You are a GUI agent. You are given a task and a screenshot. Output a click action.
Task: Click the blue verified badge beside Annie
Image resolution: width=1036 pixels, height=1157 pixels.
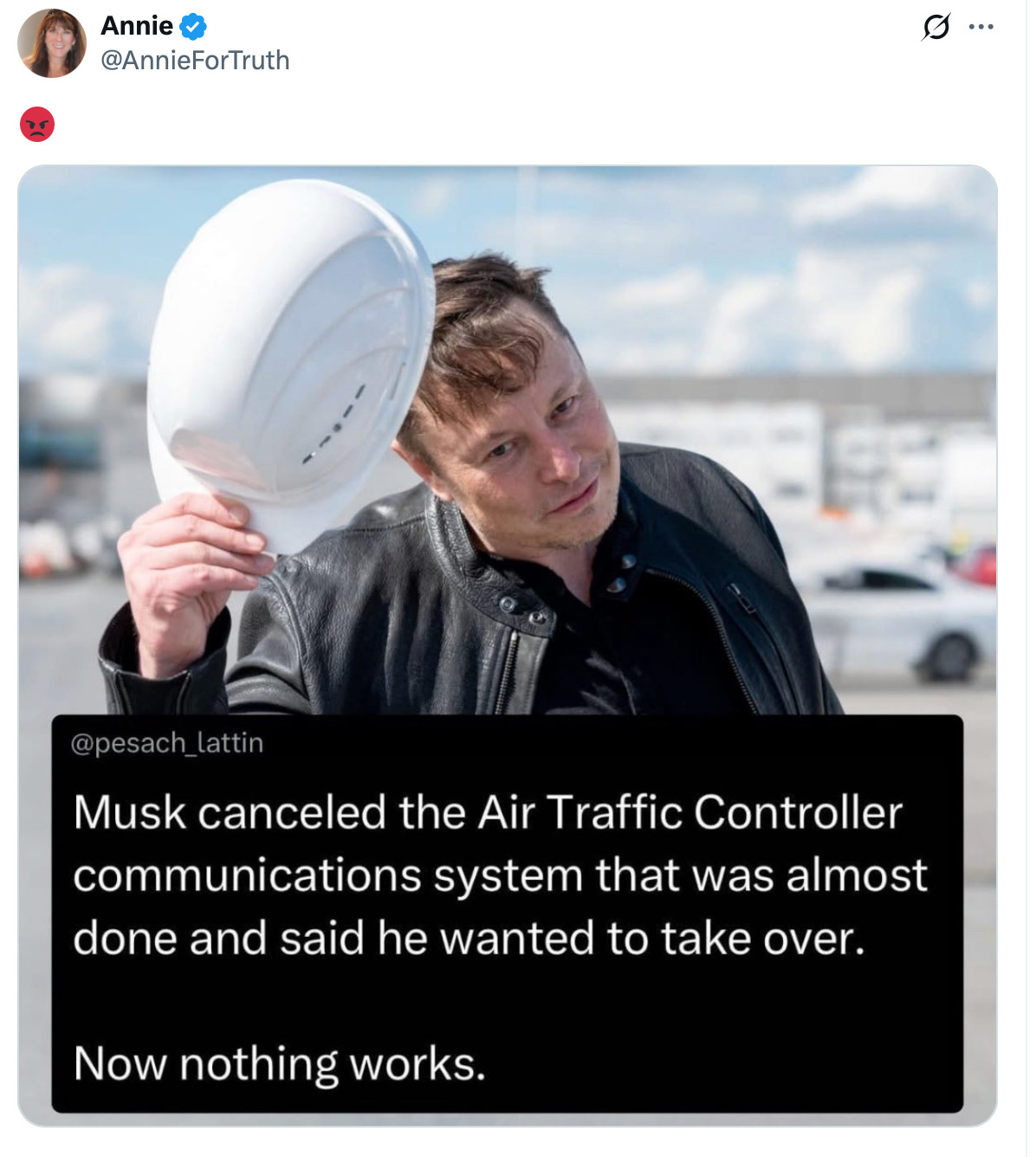pos(193,27)
